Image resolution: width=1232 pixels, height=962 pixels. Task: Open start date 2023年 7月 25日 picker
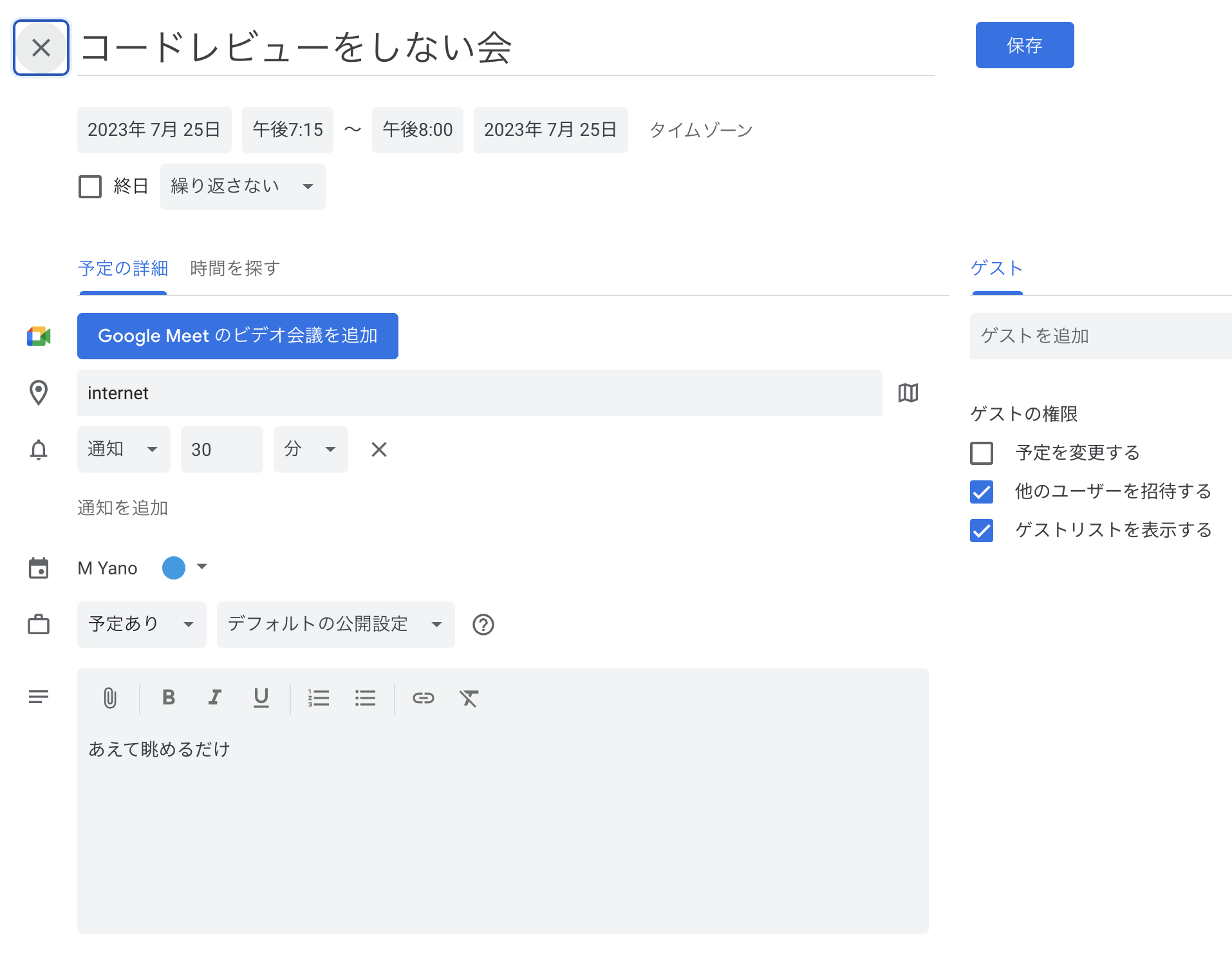point(154,130)
